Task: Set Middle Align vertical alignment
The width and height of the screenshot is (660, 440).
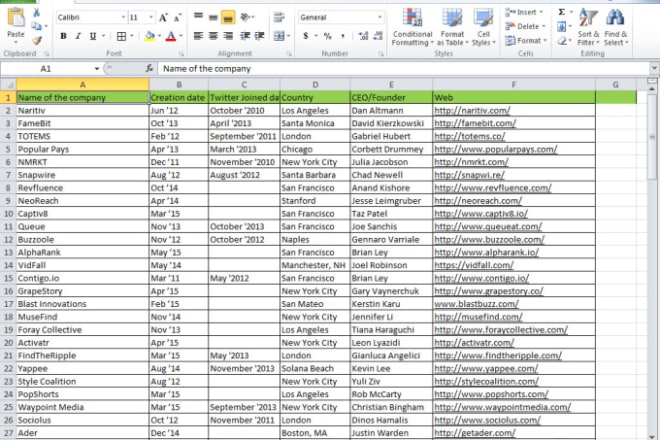Action: coord(213,17)
